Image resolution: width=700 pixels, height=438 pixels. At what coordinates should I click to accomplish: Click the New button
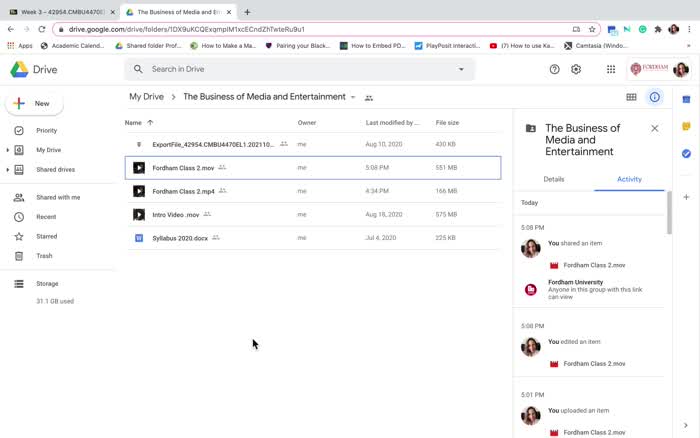(34, 104)
